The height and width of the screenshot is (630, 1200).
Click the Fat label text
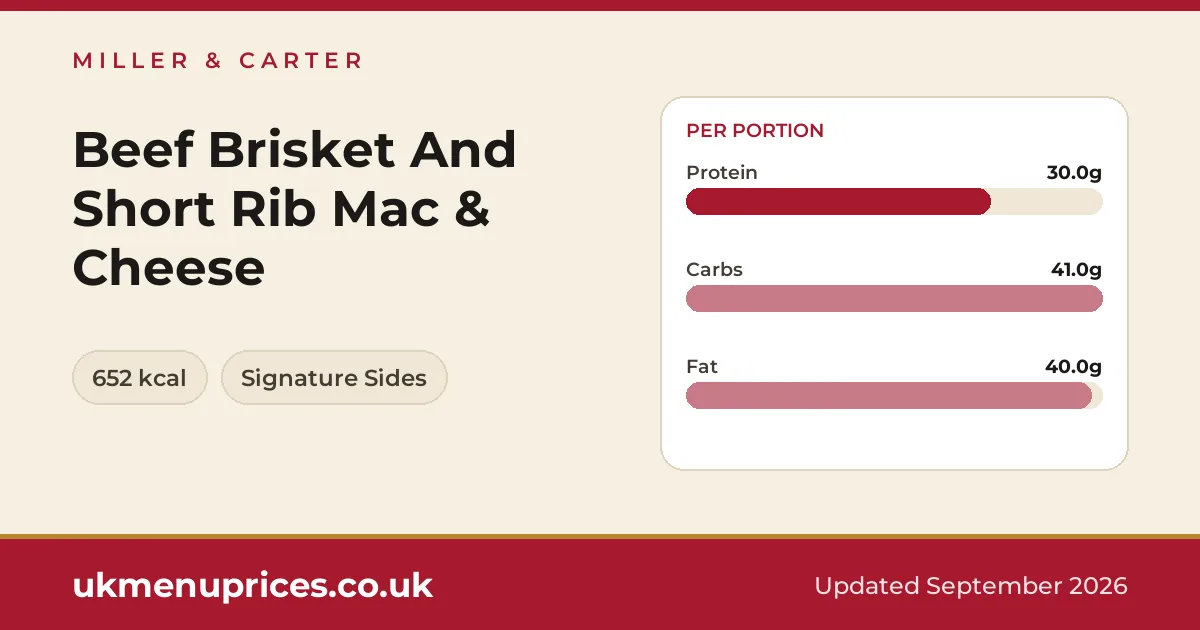702,367
